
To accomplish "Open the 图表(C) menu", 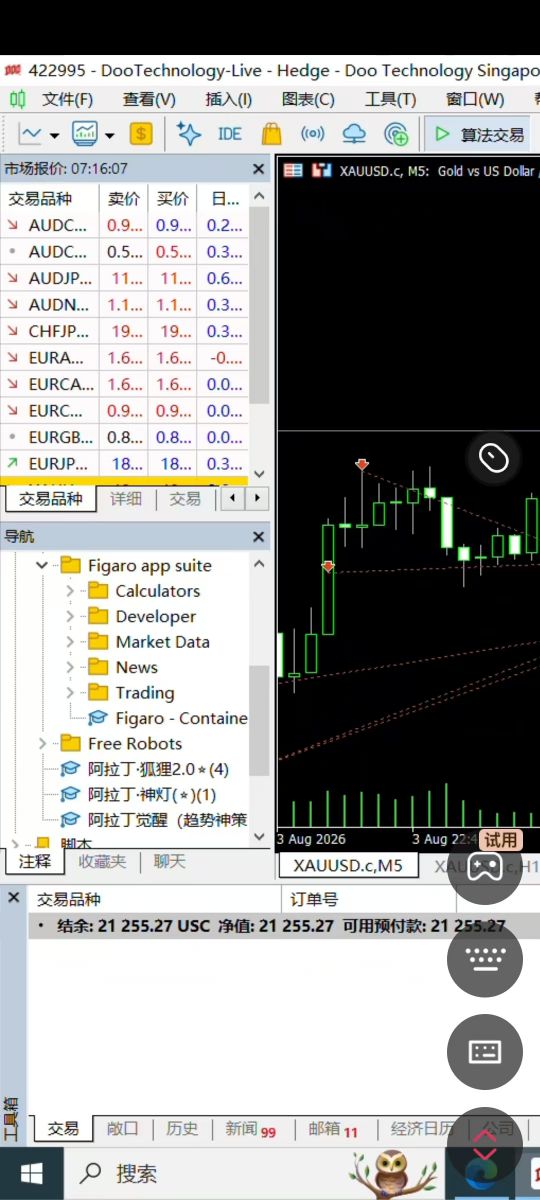I will click(x=308, y=99).
